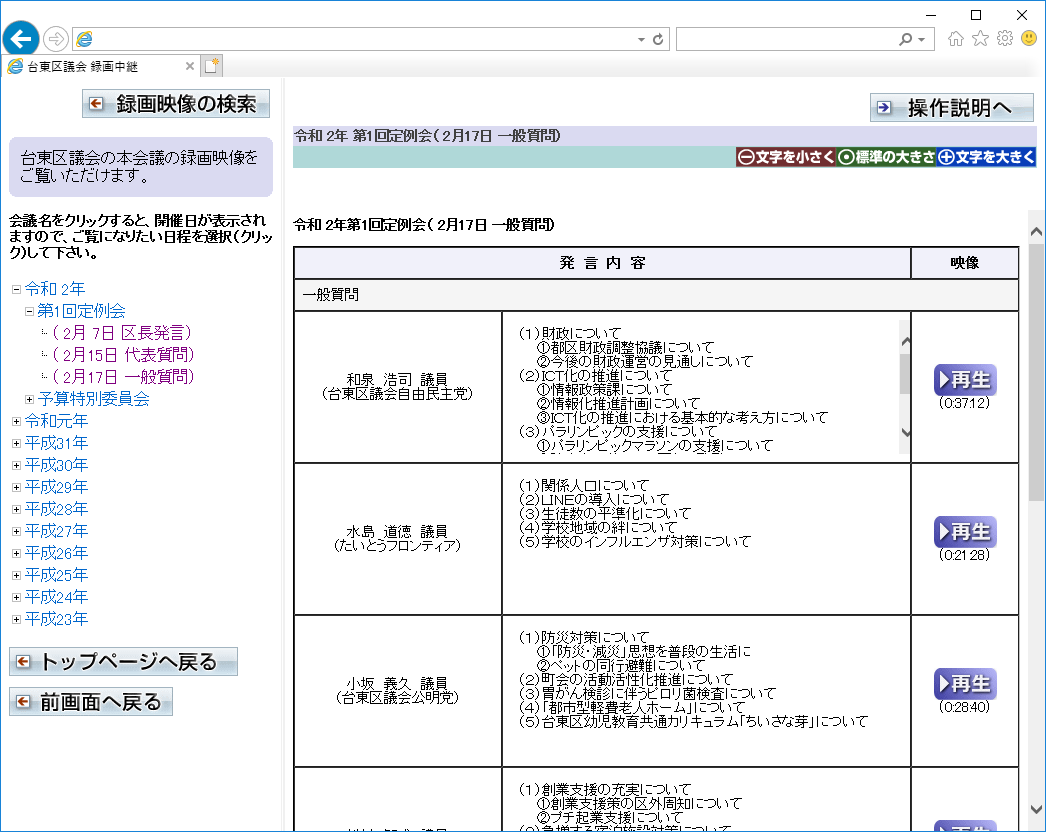The height and width of the screenshot is (832, 1046).
Task: Expand the 平成27年 tree node
Action: tap(17, 531)
